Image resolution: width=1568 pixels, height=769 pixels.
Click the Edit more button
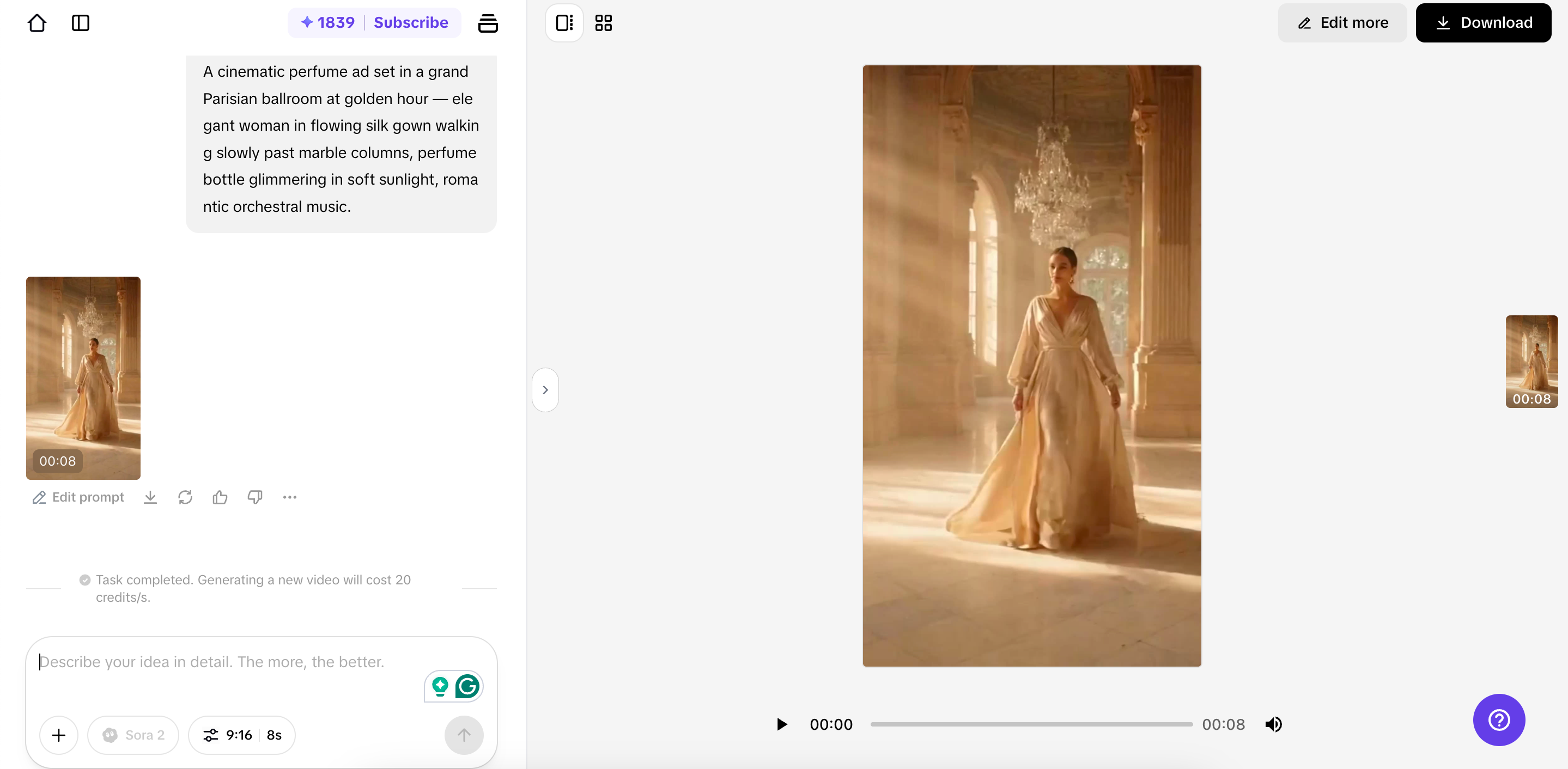[x=1342, y=22]
